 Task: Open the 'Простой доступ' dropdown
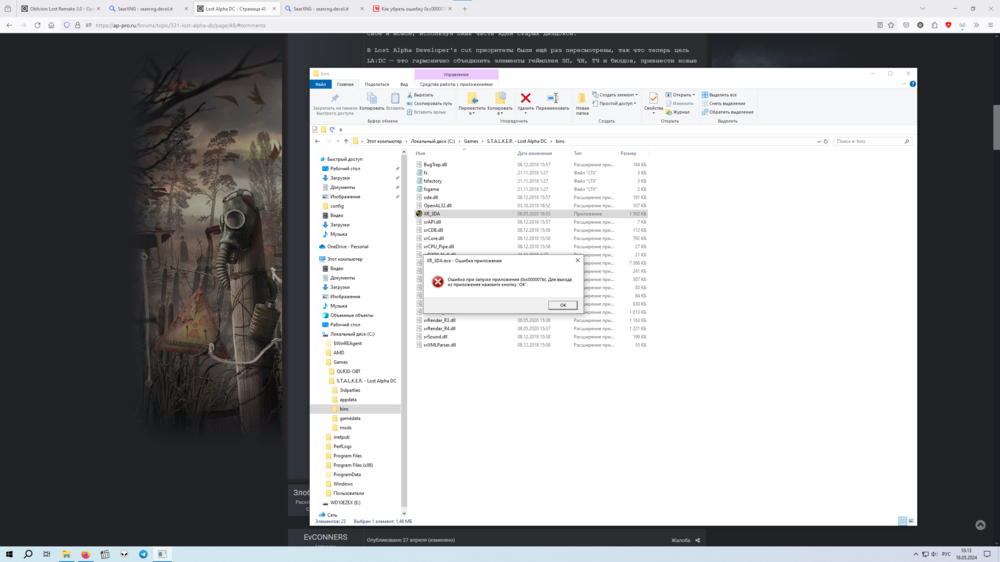614,103
